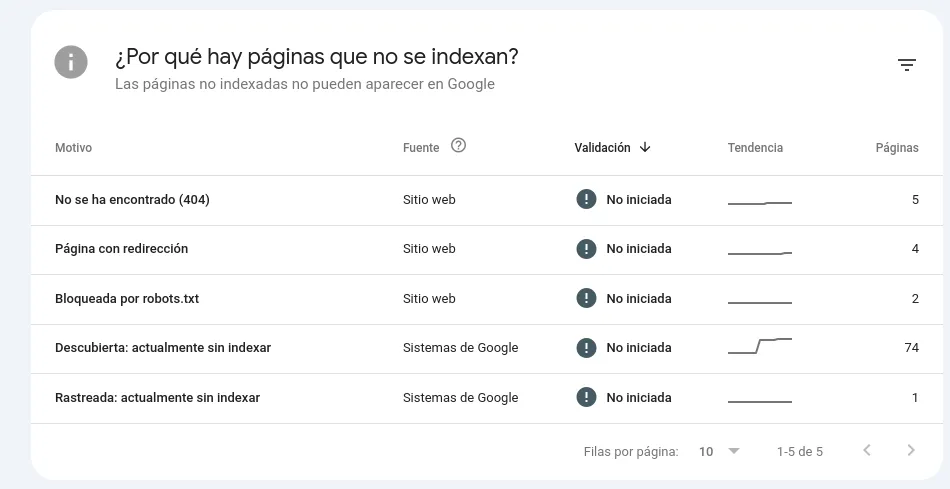This screenshot has height=489, width=950.
Task: Open the No se ha encontrado (404) row
Action: [487, 200]
